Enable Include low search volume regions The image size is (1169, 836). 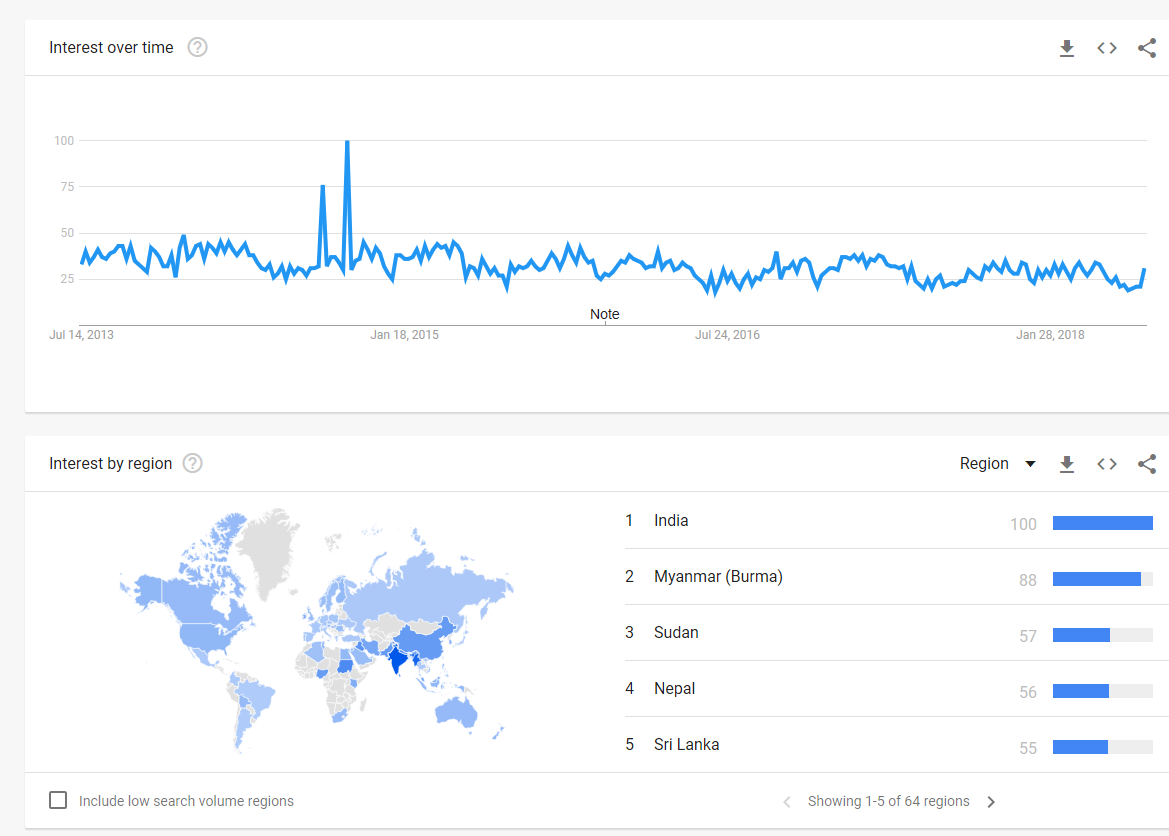coord(59,800)
